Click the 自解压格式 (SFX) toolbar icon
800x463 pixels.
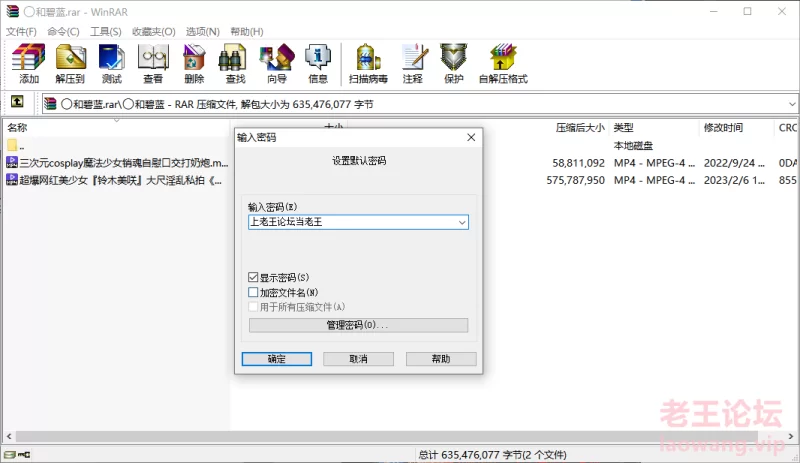pyautogui.click(x=503, y=63)
